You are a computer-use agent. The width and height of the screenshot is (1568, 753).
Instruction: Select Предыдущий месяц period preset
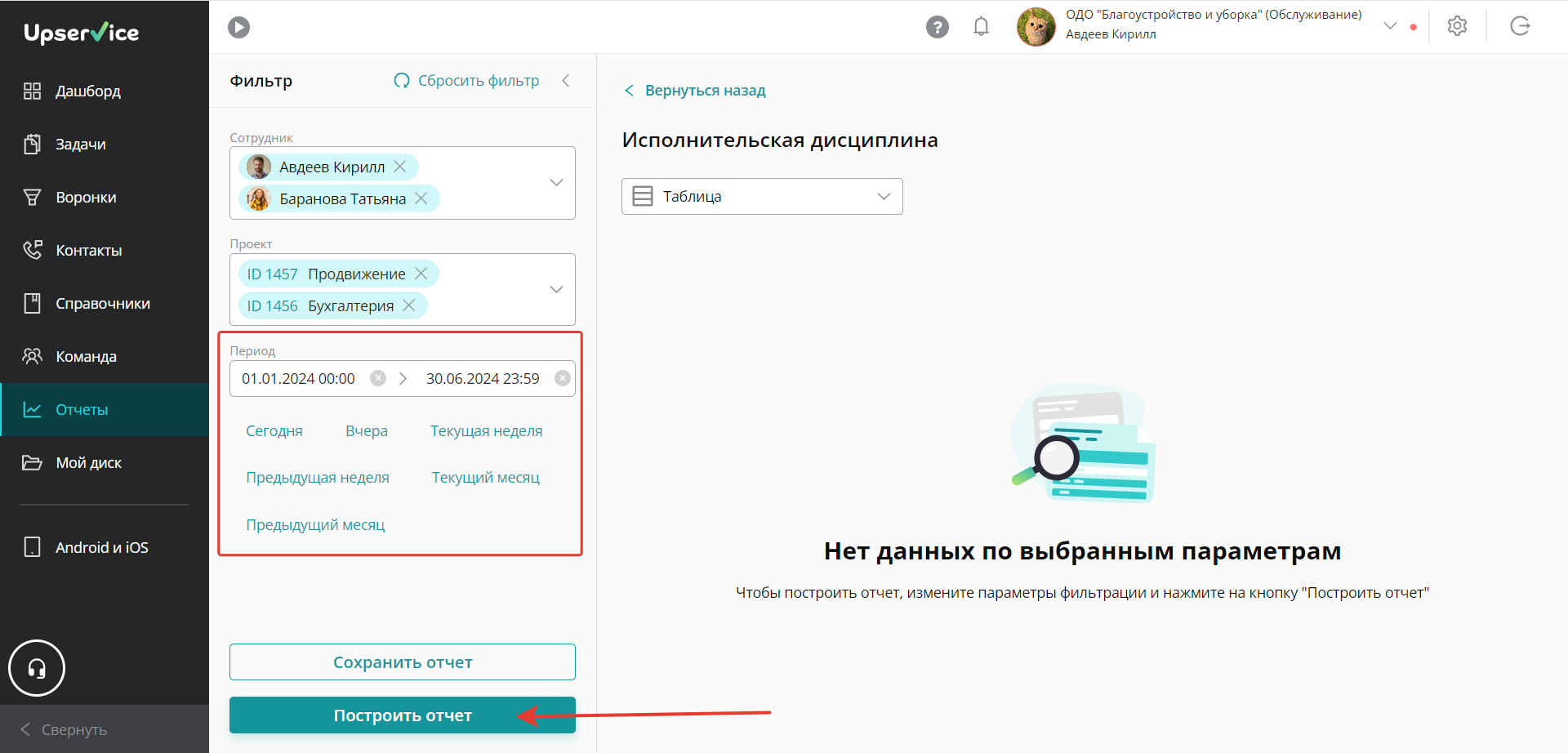(315, 524)
